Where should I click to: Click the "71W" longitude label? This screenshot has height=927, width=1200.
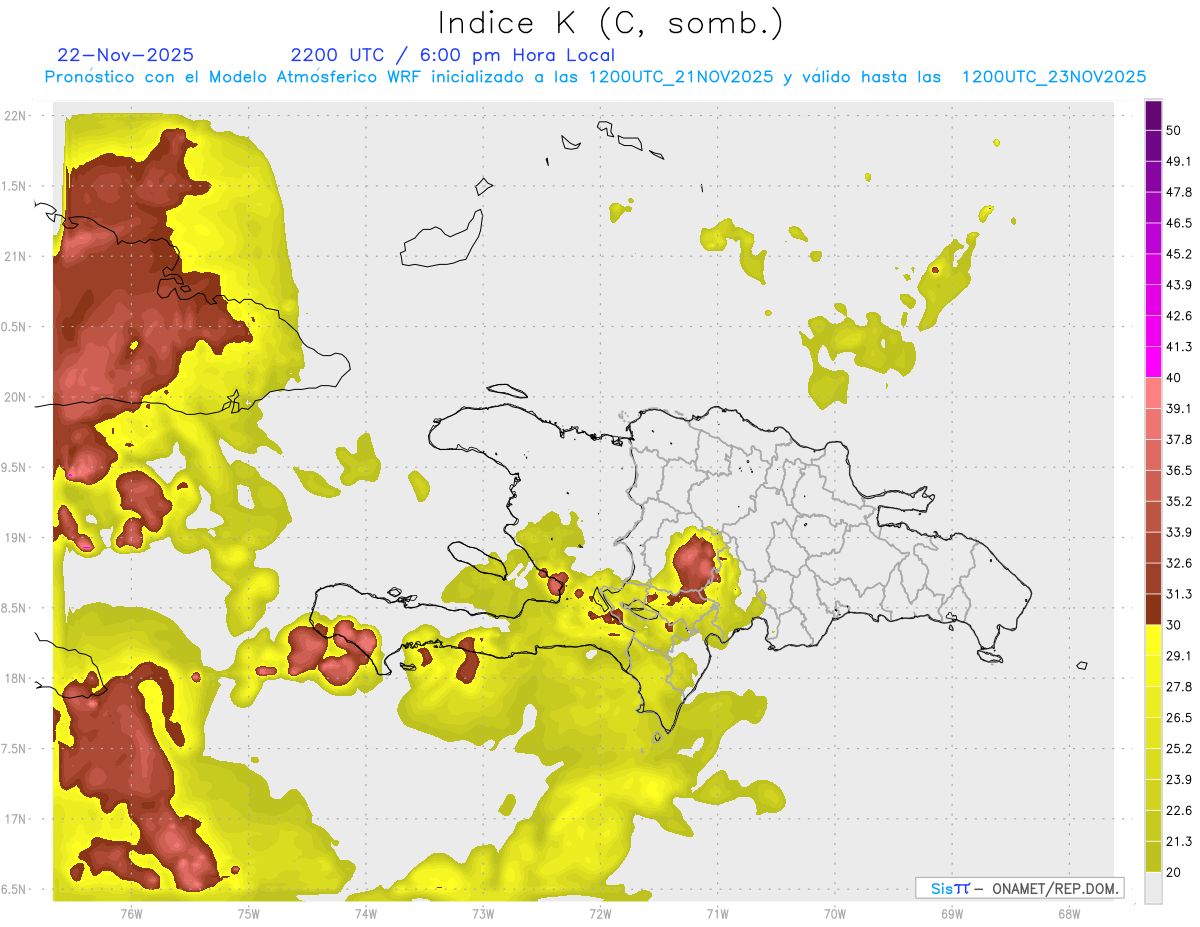(717, 913)
